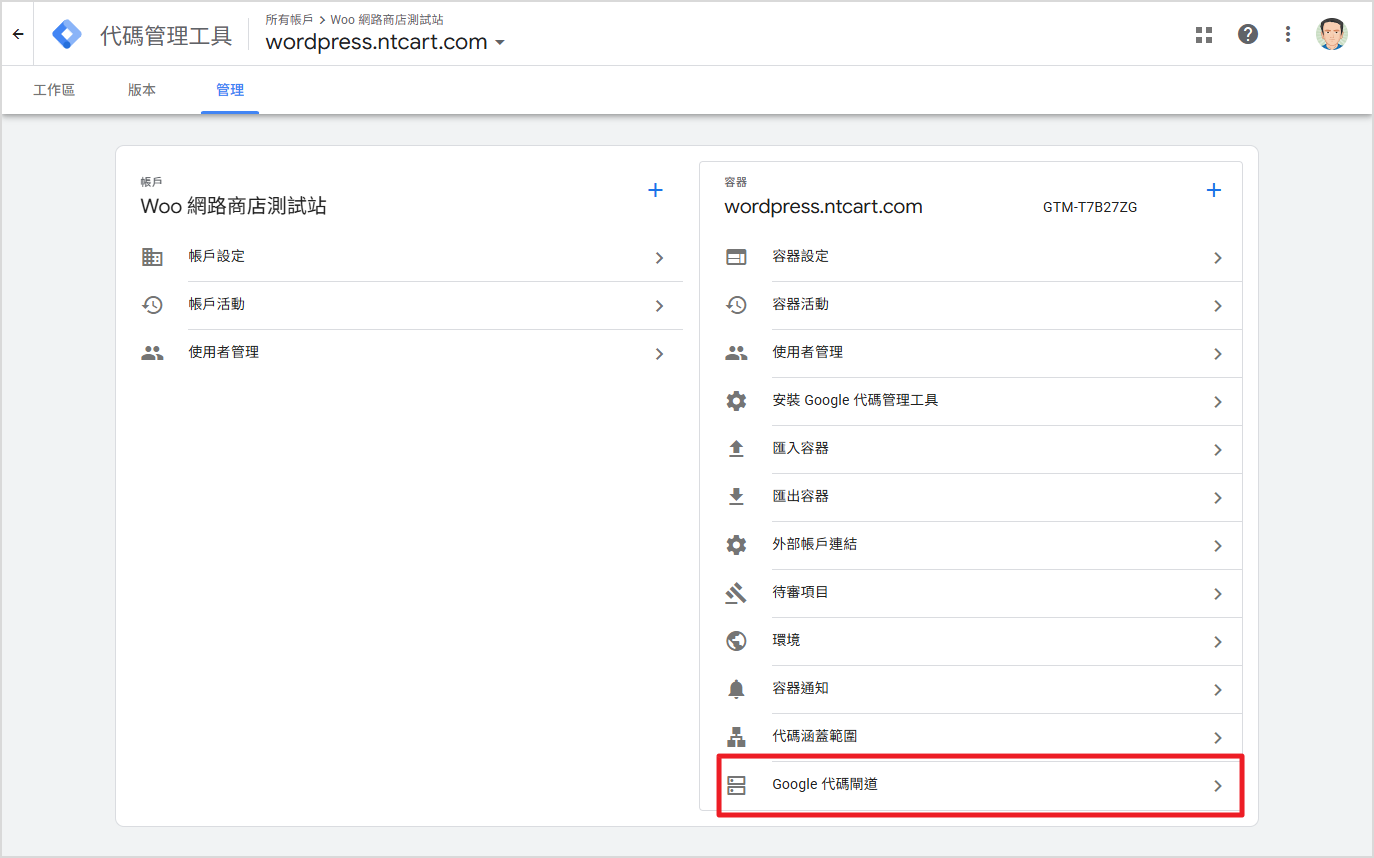Click Woo 網路商店測試站 breadcrumb link
The height and width of the screenshot is (858, 1374).
click(x=387, y=19)
